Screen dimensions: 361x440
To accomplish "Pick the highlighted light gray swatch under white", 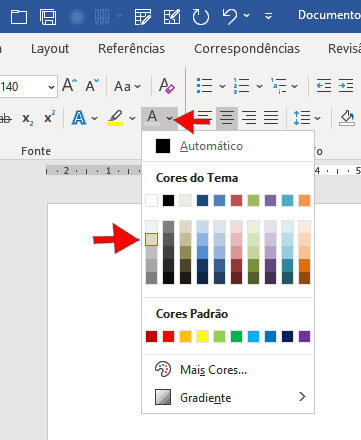I will (151, 240).
